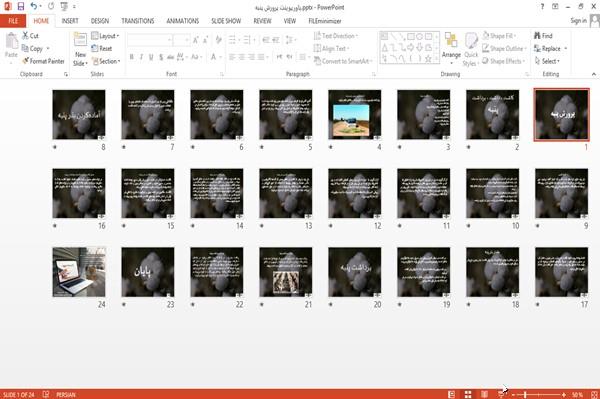Click zoom in plus button
The height and width of the screenshot is (399, 600).
click(x=564, y=394)
